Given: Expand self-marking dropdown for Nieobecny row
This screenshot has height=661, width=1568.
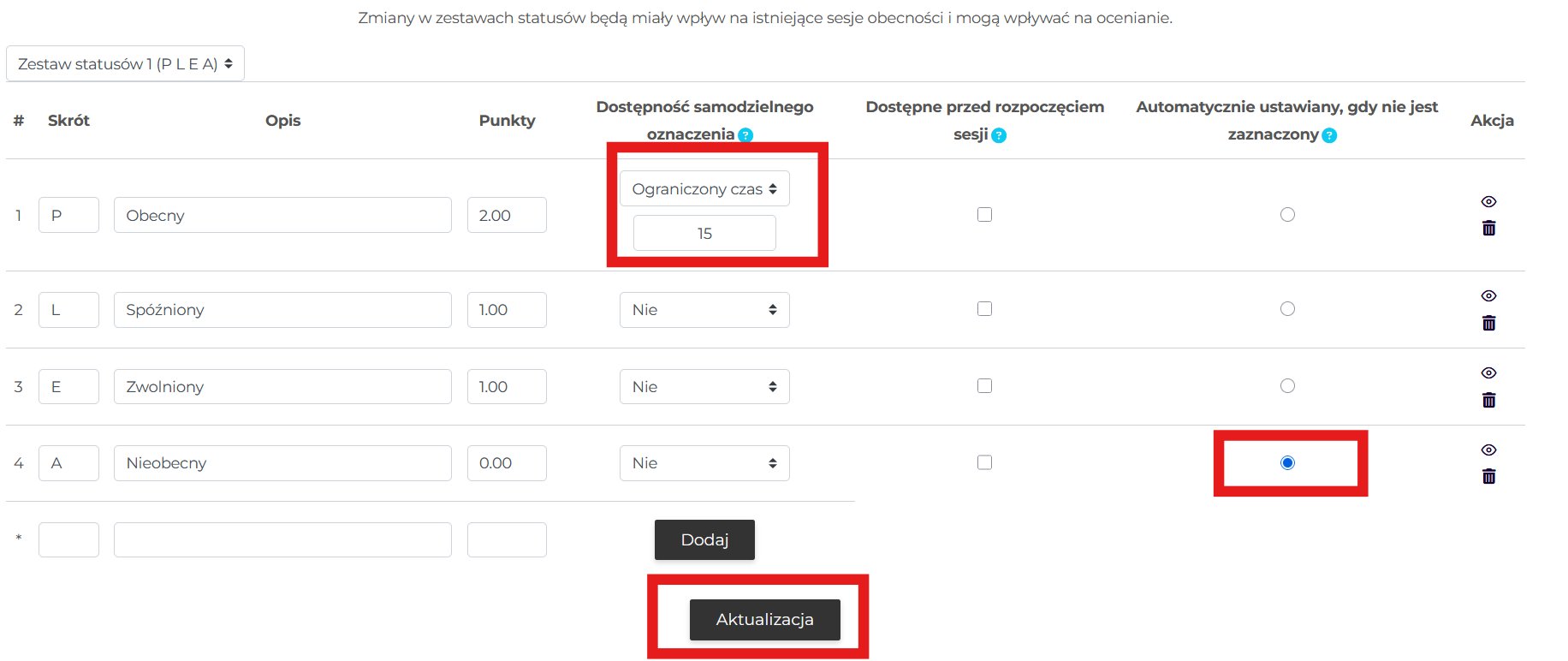Looking at the screenshot, I should [x=704, y=463].
